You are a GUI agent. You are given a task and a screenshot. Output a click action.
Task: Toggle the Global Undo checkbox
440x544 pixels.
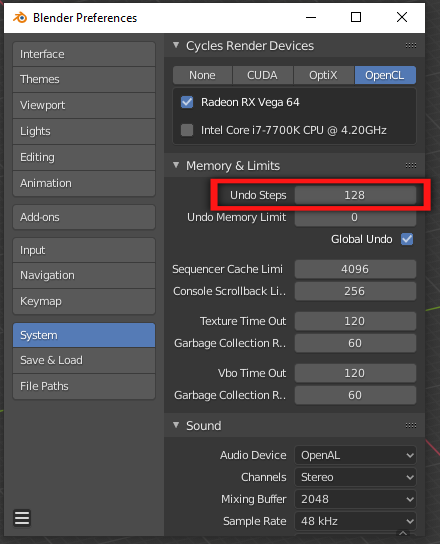point(407,239)
